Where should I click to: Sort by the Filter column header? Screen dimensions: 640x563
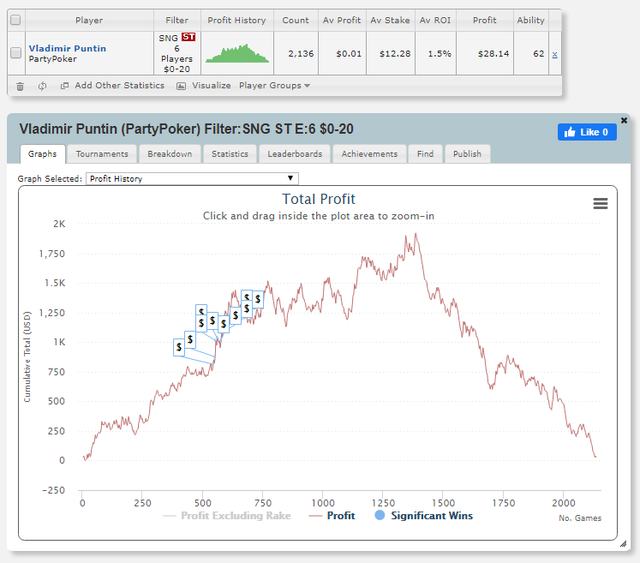[177, 20]
